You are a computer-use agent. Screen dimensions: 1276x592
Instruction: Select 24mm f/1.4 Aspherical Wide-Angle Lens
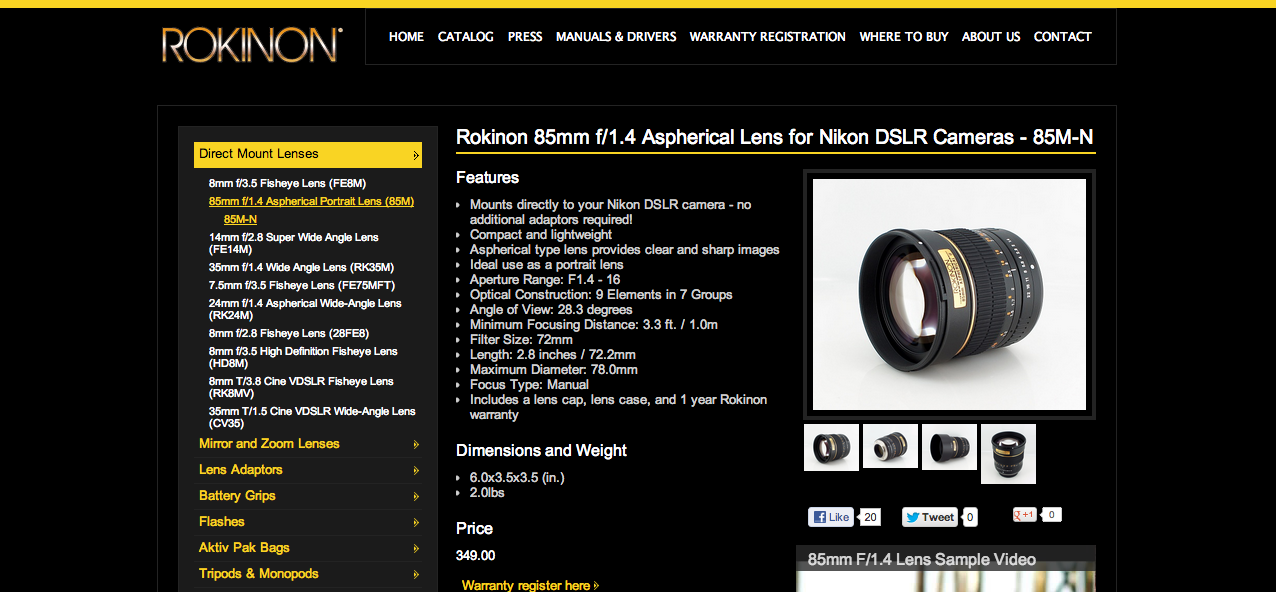point(305,309)
